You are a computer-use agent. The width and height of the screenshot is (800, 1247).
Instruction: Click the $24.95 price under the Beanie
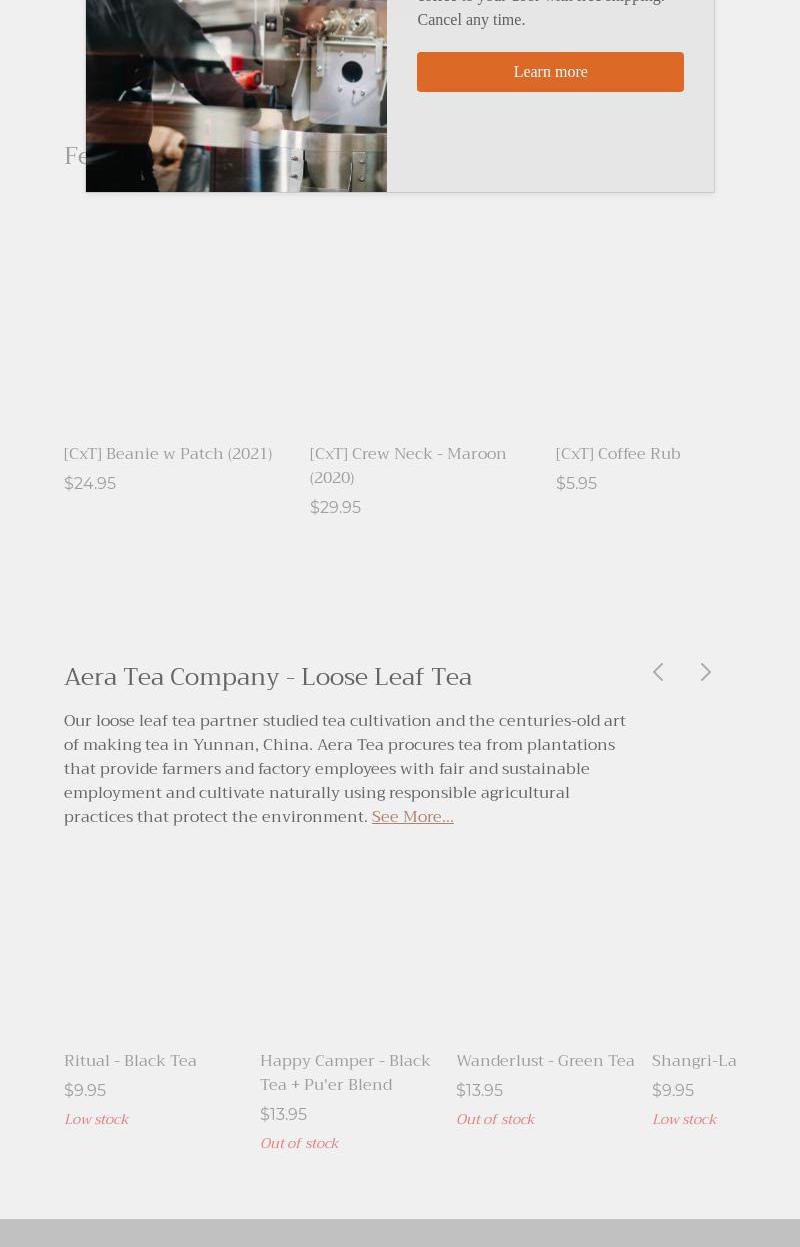tap(90, 484)
